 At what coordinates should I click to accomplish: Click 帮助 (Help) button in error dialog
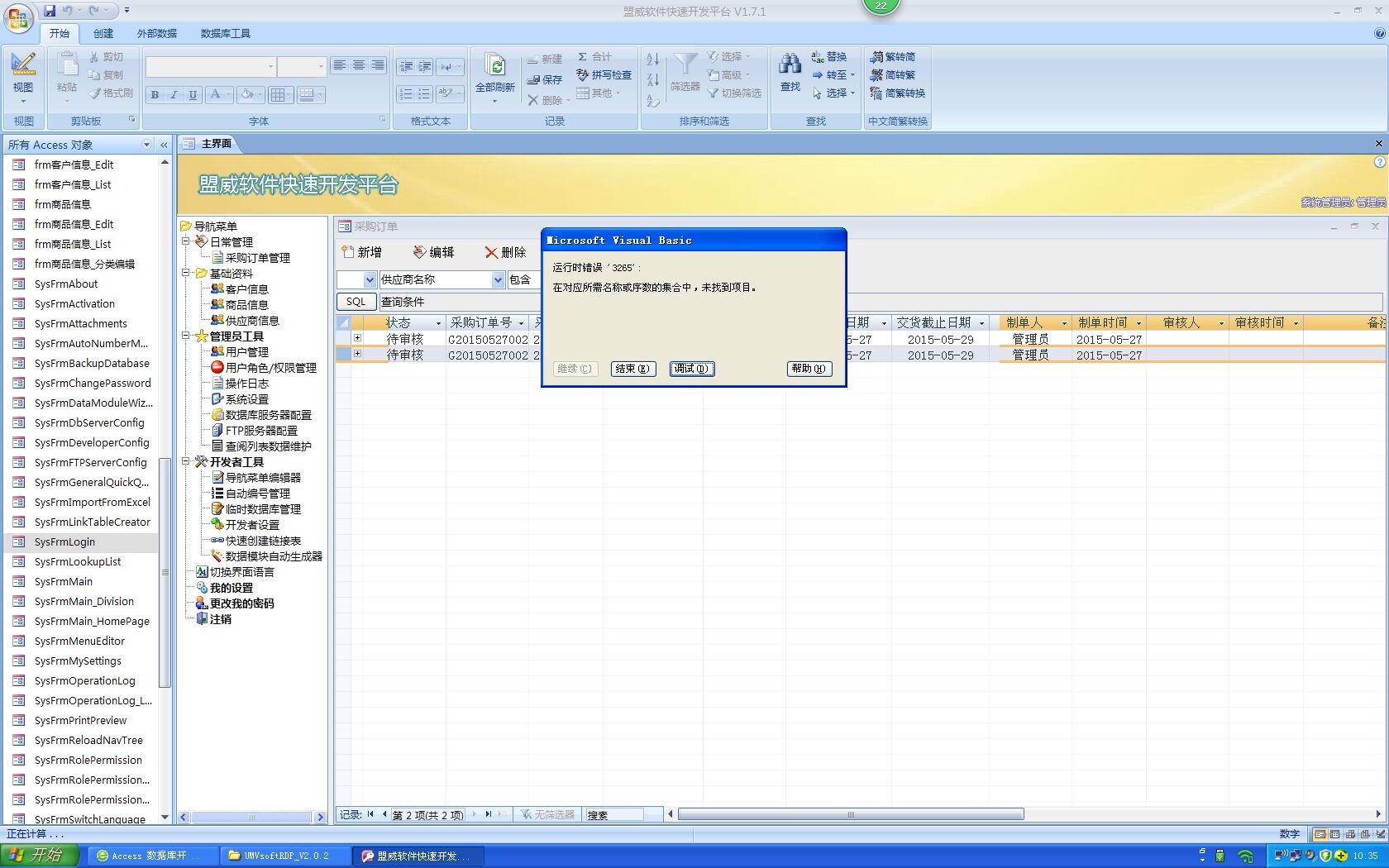coord(809,369)
